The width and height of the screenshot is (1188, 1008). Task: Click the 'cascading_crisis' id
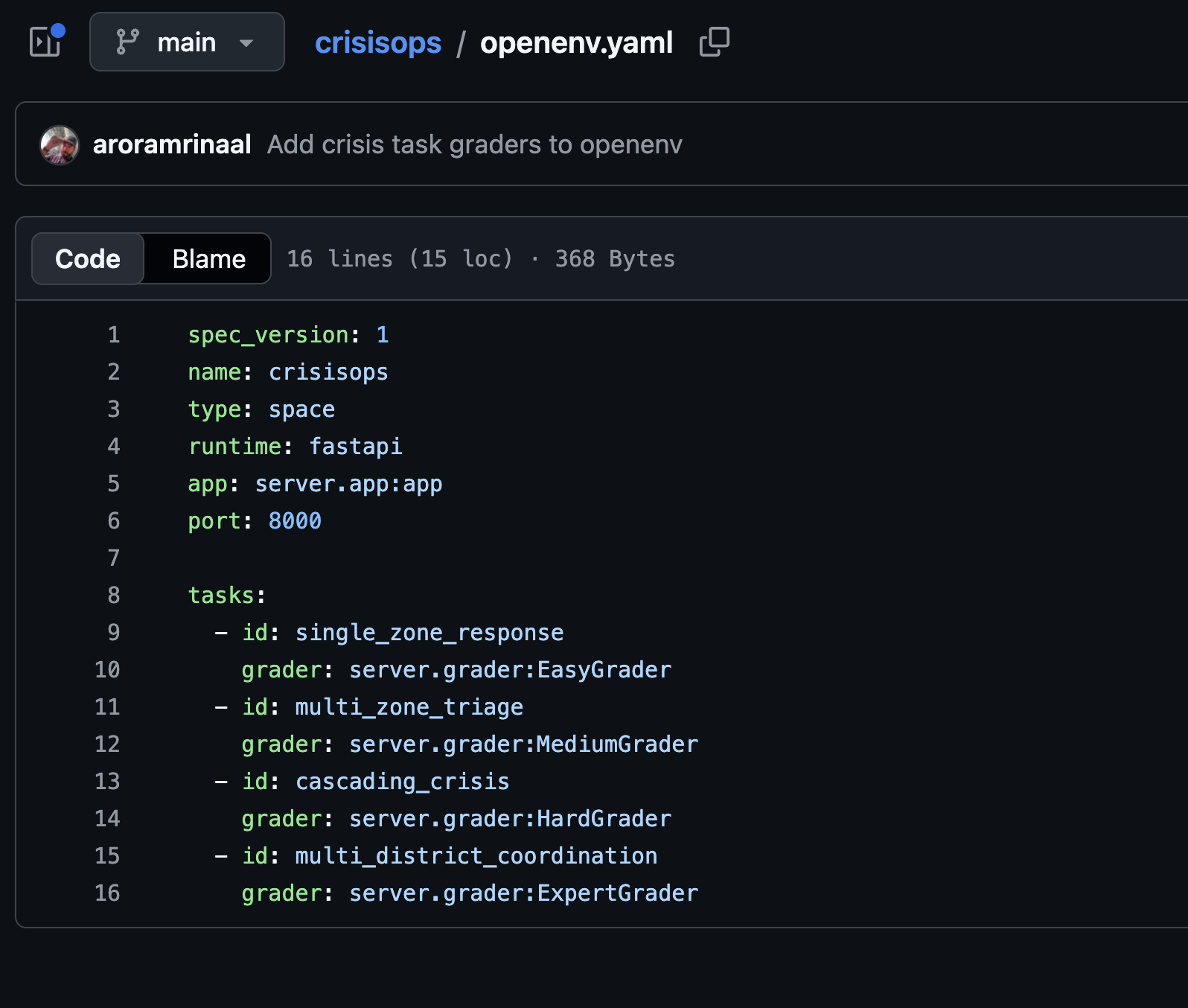(403, 782)
